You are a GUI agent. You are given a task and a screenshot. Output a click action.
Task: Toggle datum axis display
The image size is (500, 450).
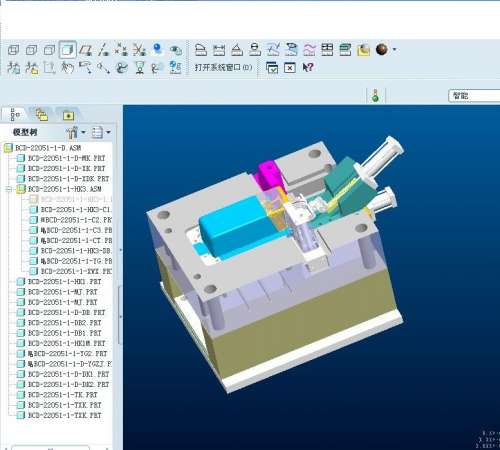tap(104, 50)
